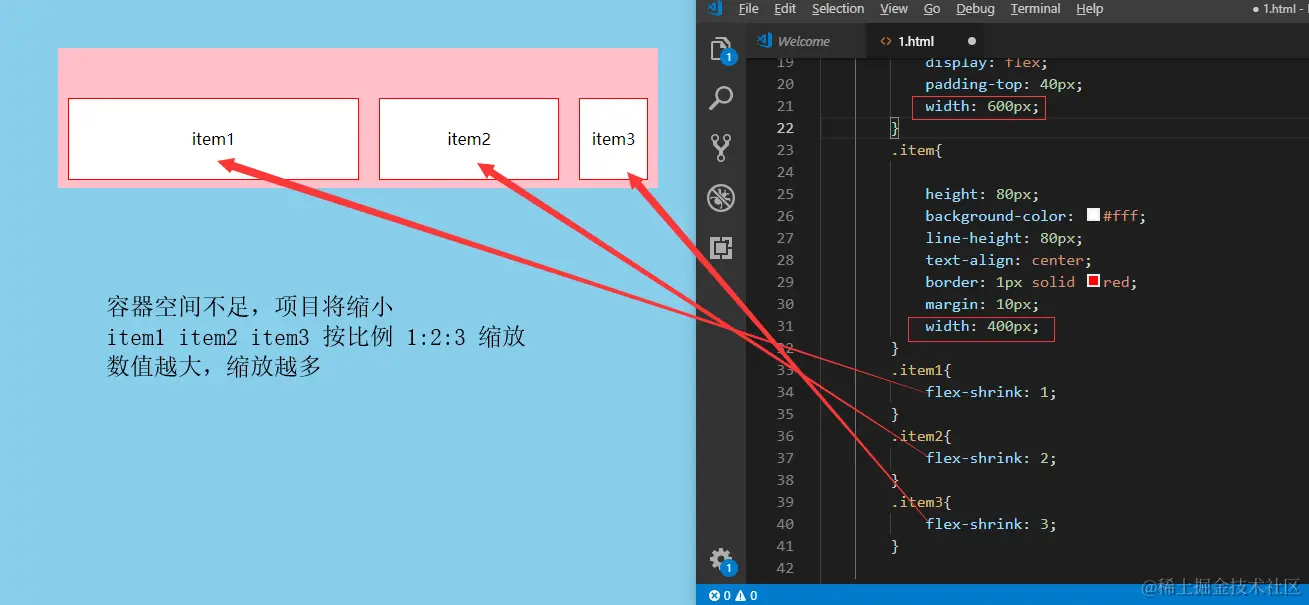The width and height of the screenshot is (1309, 605).
Task: Click the white #fff color swatch
Action: coord(1093,215)
